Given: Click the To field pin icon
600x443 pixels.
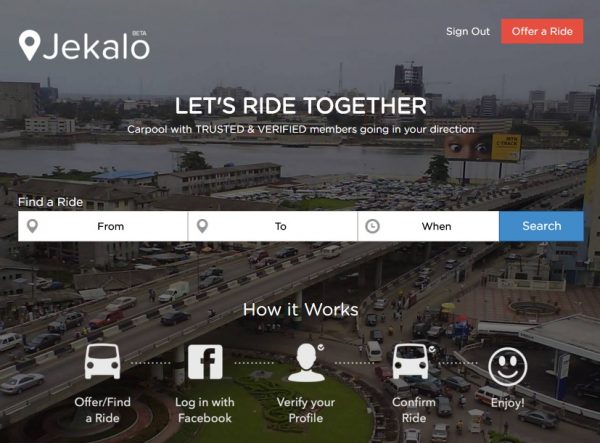Looking at the screenshot, I should click(x=202, y=226).
